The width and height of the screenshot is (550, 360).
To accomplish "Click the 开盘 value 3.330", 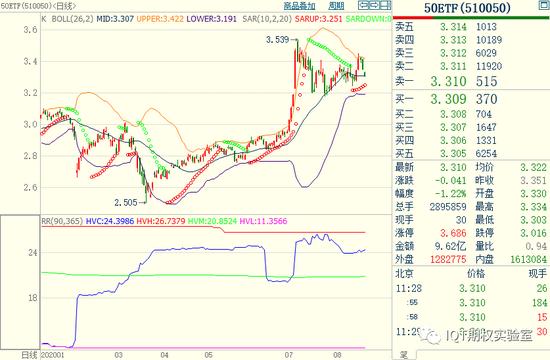I will 533,194.
